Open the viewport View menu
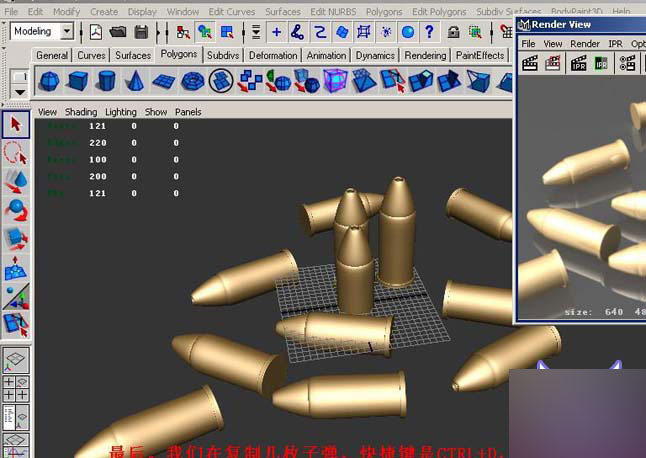 (x=47, y=112)
